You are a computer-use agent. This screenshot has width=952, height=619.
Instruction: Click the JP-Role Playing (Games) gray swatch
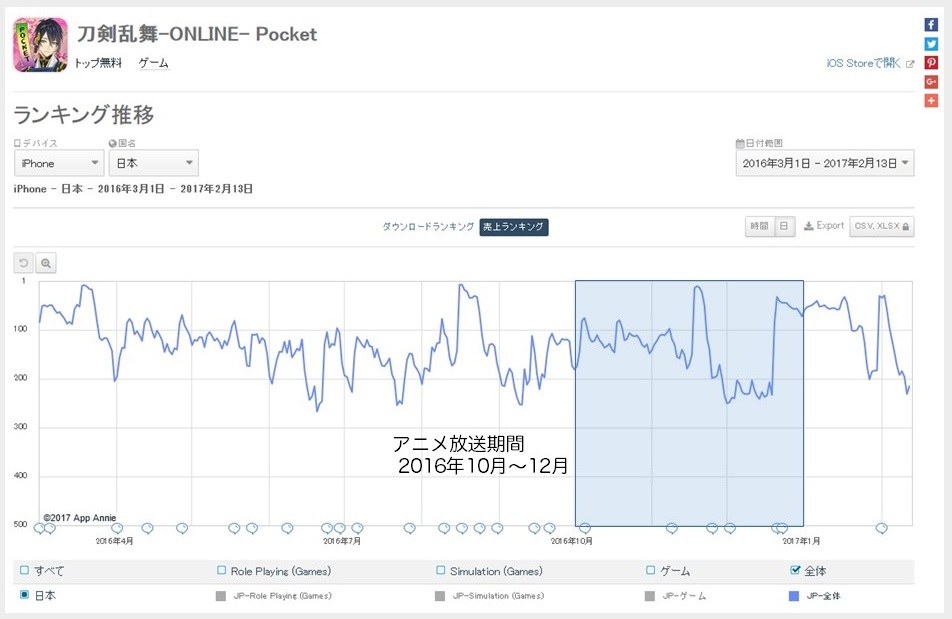220,596
